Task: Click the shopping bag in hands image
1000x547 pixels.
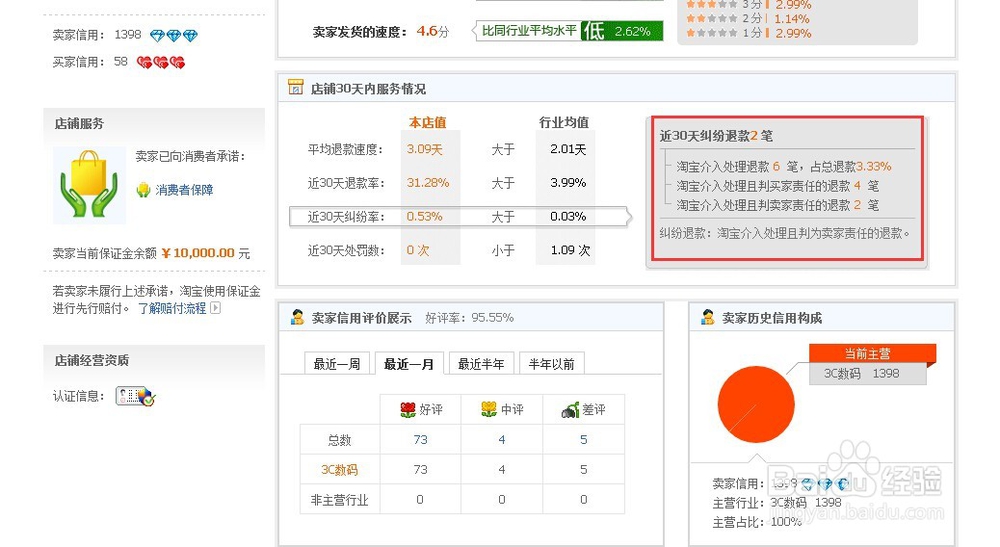Action: point(89,185)
